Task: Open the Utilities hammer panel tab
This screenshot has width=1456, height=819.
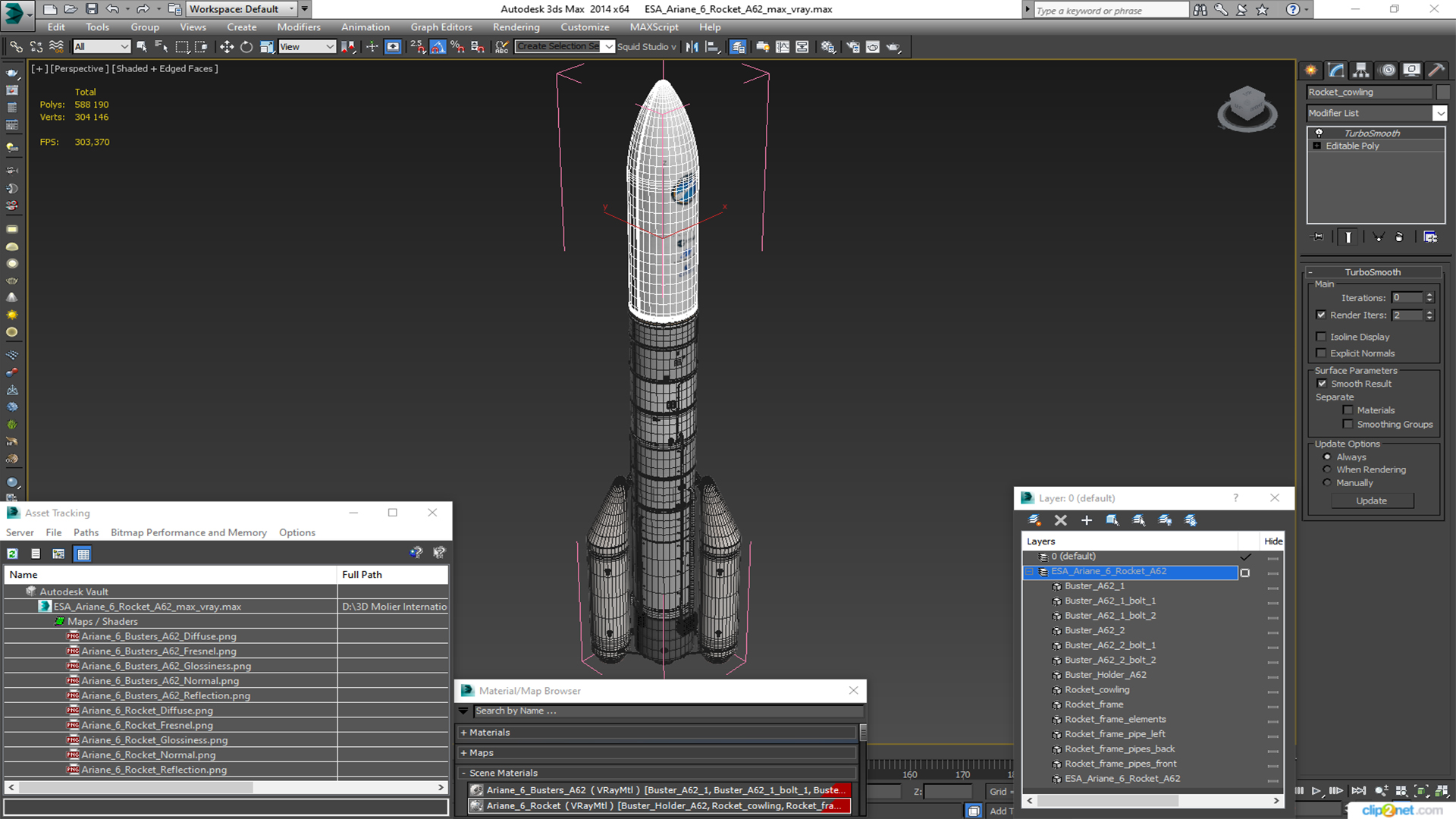Action: tap(1436, 71)
